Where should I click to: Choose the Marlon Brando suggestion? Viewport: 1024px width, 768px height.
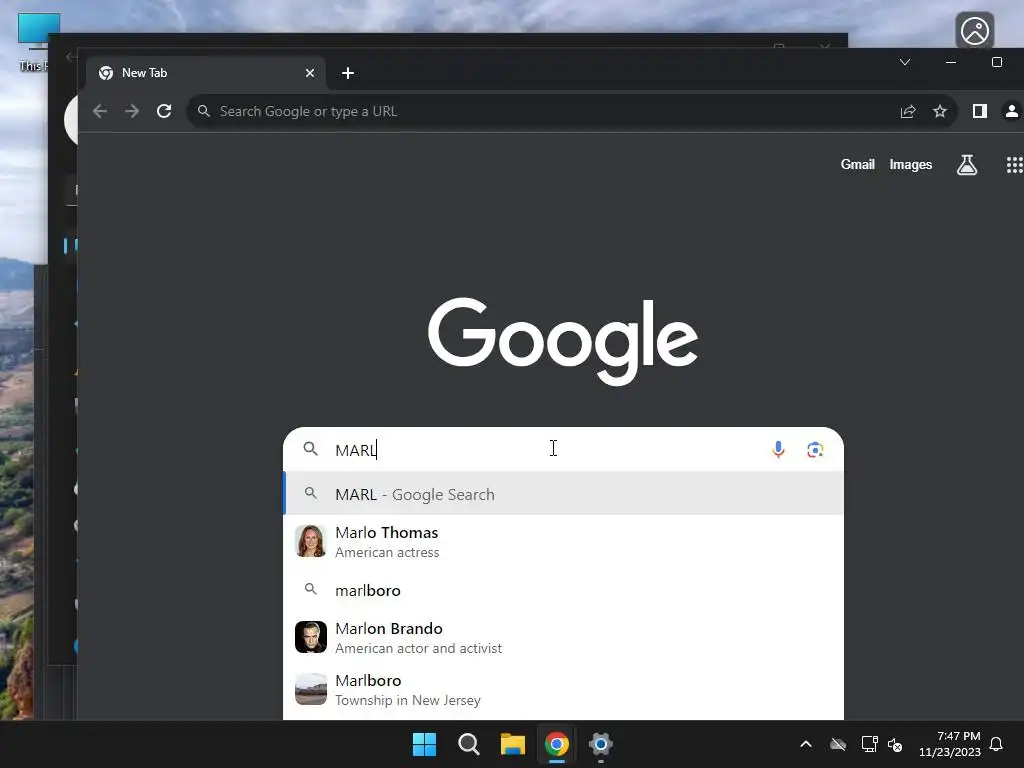click(564, 638)
